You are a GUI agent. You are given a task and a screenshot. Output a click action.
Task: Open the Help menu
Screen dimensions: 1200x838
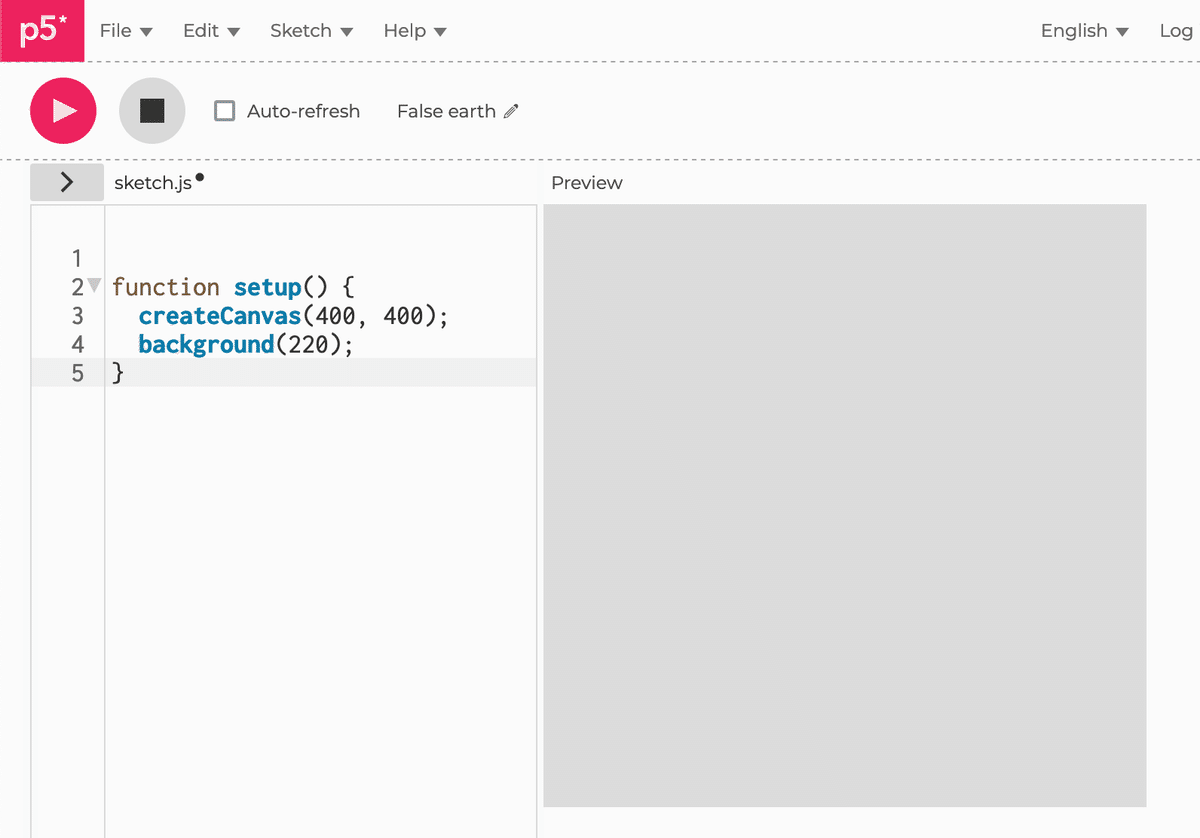[415, 31]
